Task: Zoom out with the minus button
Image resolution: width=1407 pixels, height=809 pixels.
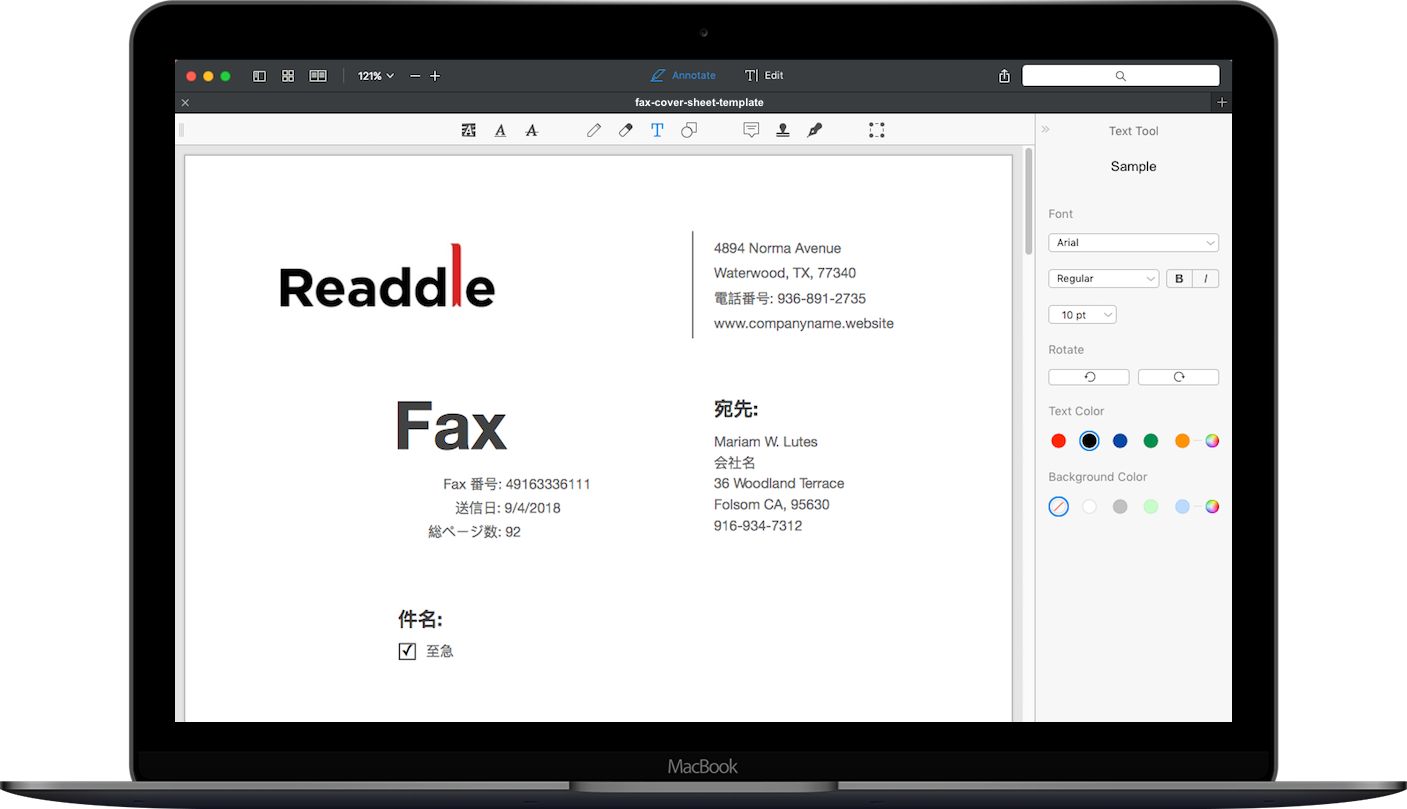Action: pos(415,76)
